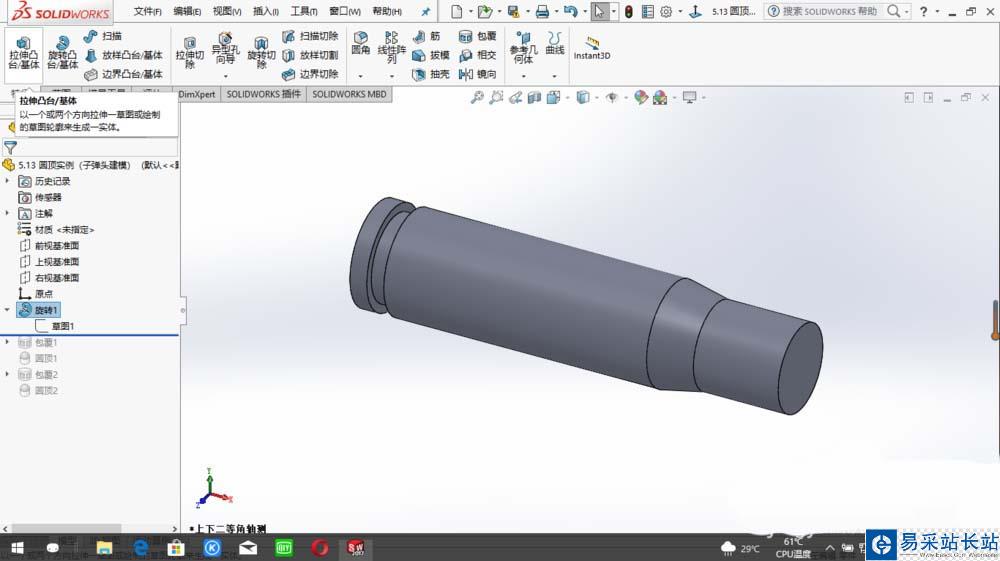Select 草图1 under 旋转1
Viewport: 1000px width, 561px height.
click(55, 326)
